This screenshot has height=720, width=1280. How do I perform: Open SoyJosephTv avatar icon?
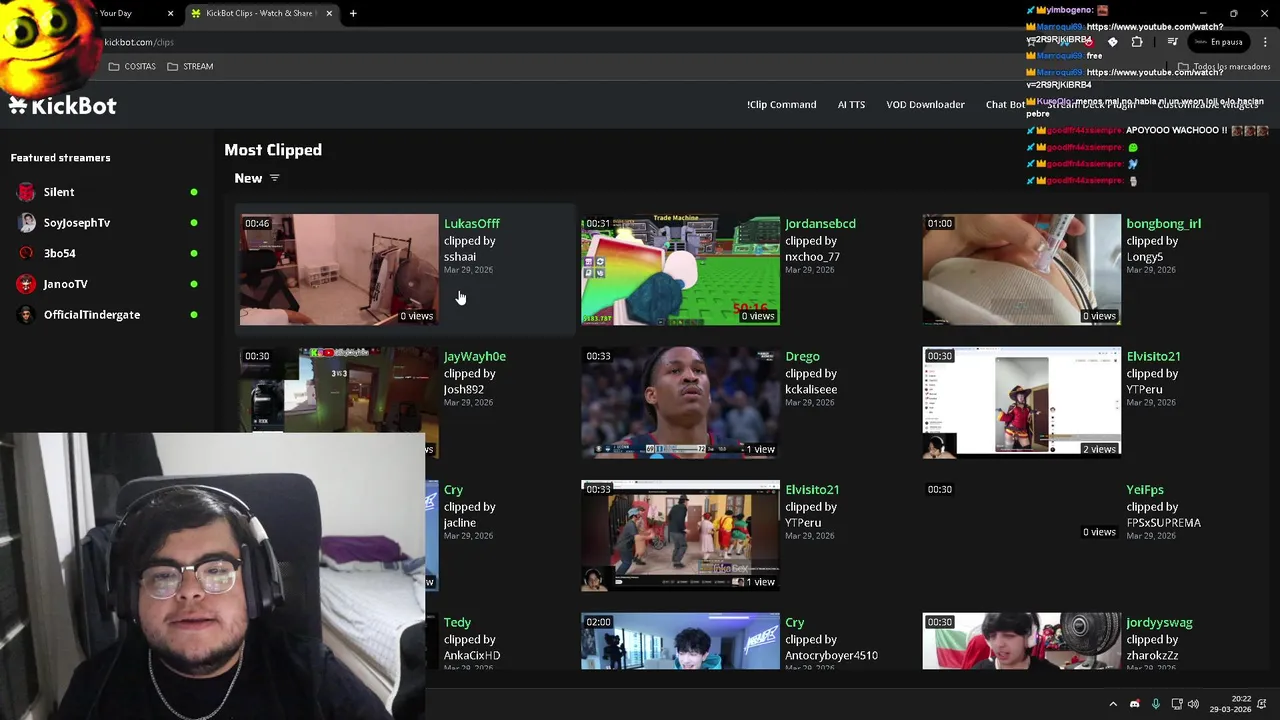pyautogui.click(x=26, y=223)
